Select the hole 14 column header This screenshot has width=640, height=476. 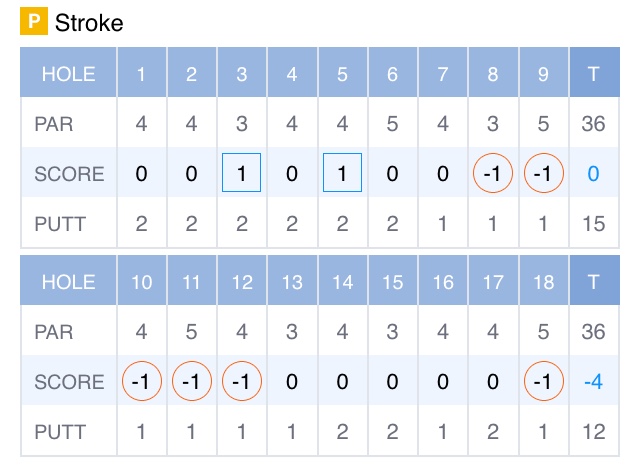tap(342, 282)
